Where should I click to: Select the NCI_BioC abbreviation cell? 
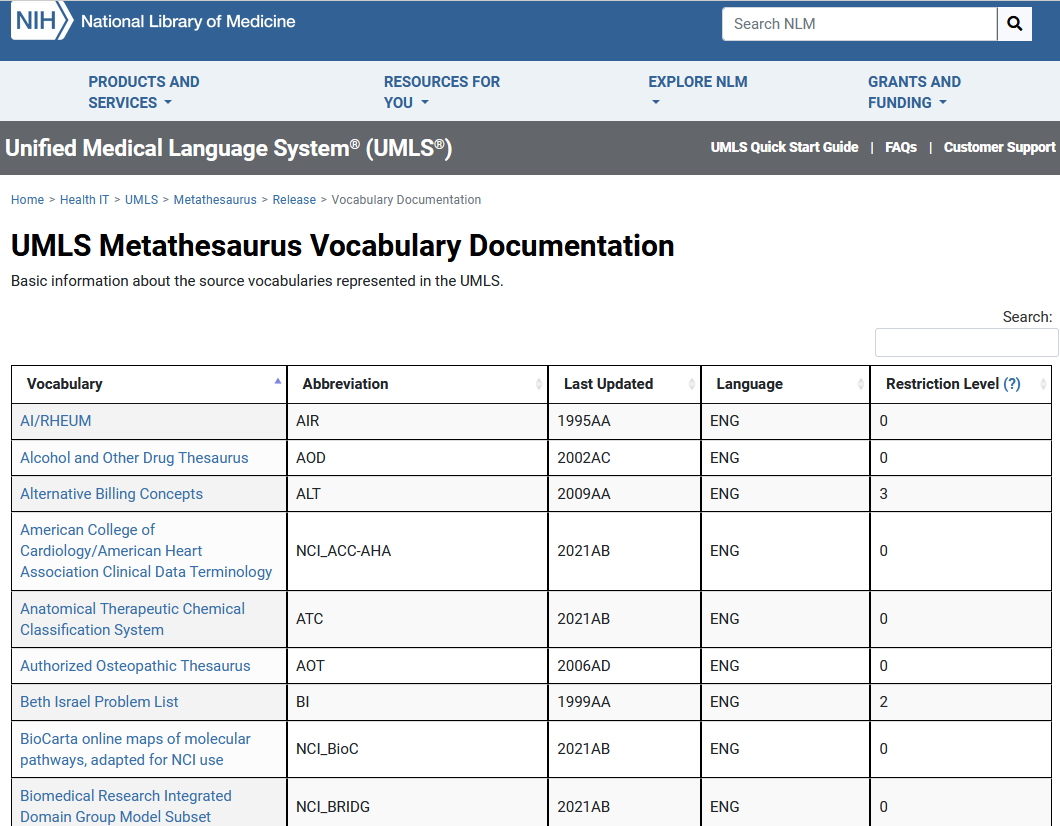click(x=417, y=749)
